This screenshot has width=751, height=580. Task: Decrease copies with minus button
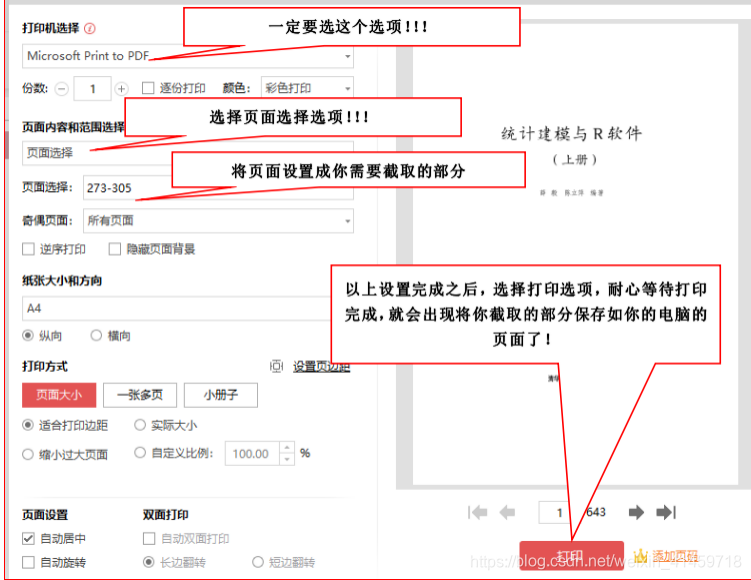click(61, 89)
